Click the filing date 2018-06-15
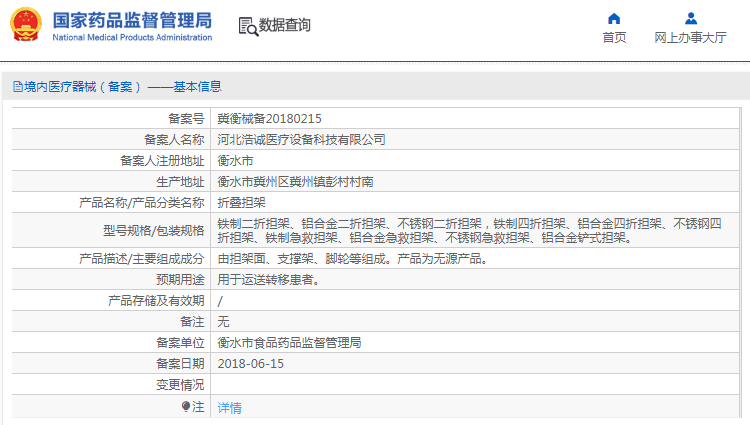This screenshot has height=425, width=750. point(250,363)
